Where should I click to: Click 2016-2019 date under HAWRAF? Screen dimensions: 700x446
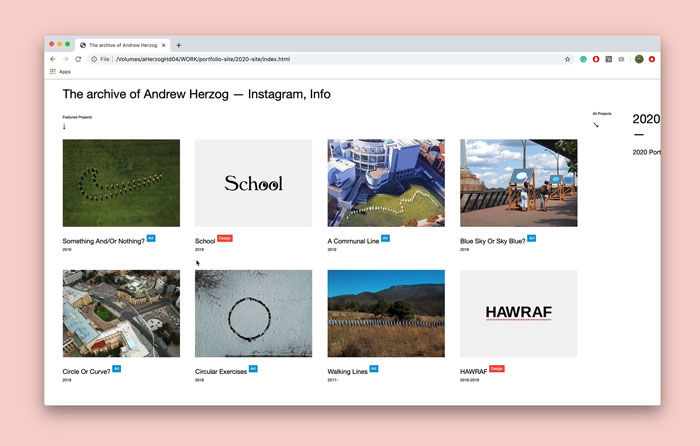coord(470,380)
